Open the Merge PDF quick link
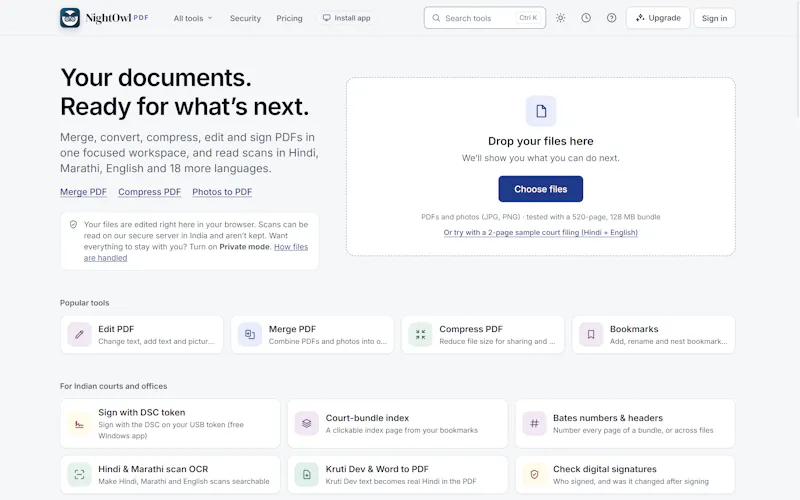 pos(84,192)
